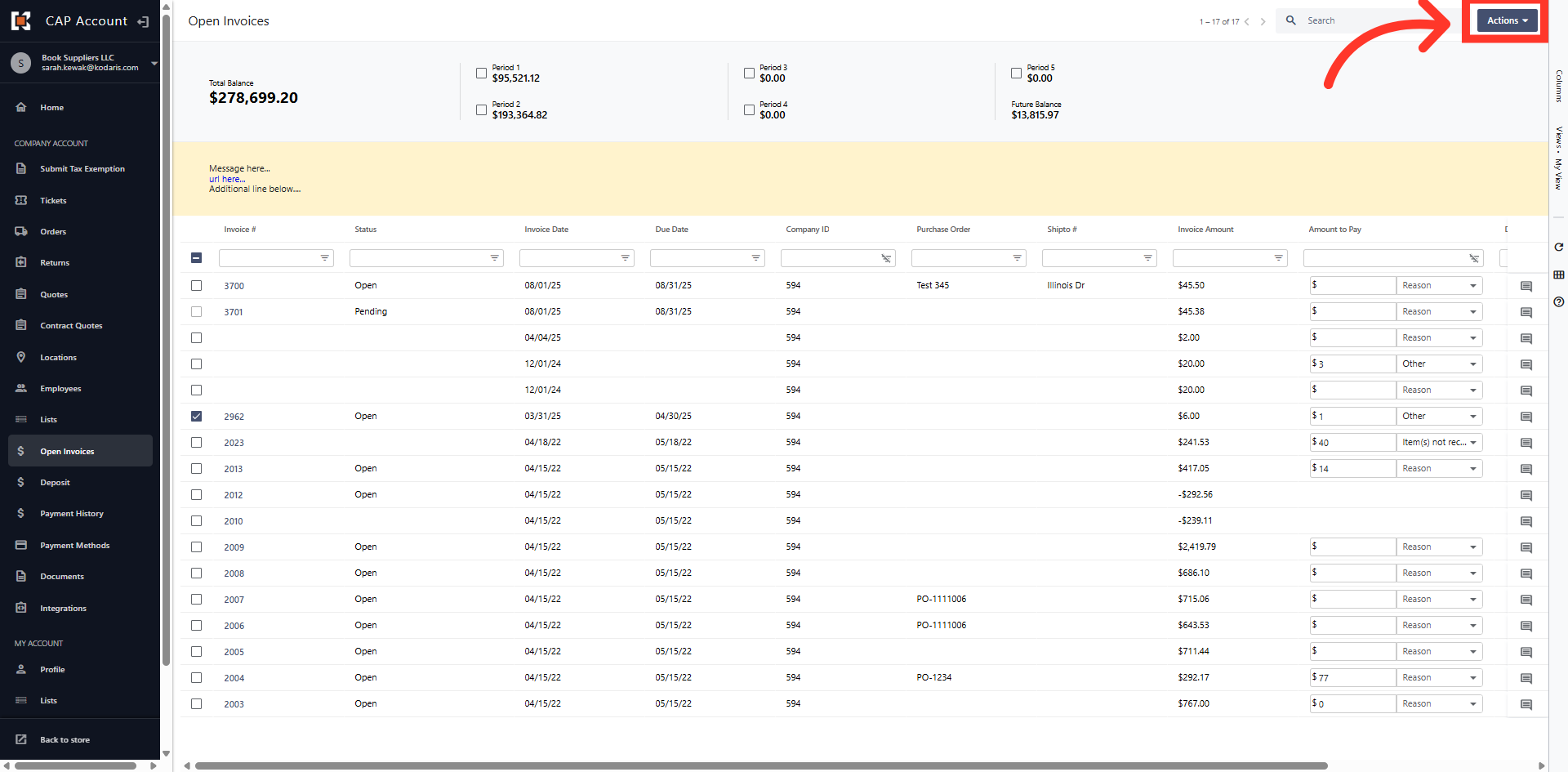The width and height of the screenshot is (1568, 772).
Task: Open the Other reason dropdown for invoice 2962
Action: (1439, 416)
